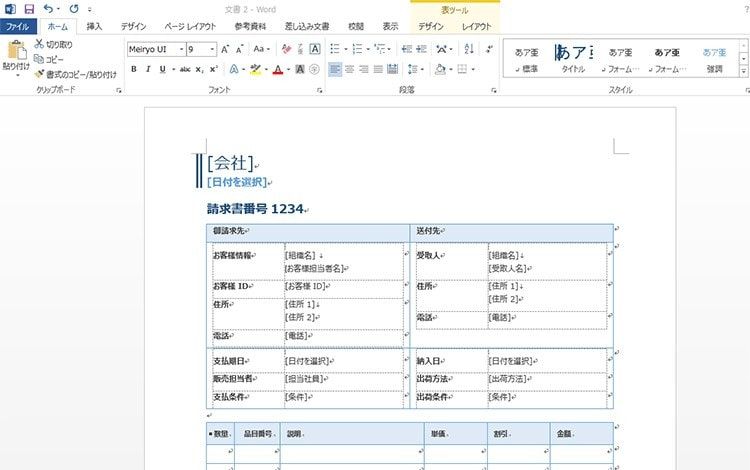Click the Grow Font (larger A) icon
This screenshot has height=470, width=750.
[x=225, y=48]
